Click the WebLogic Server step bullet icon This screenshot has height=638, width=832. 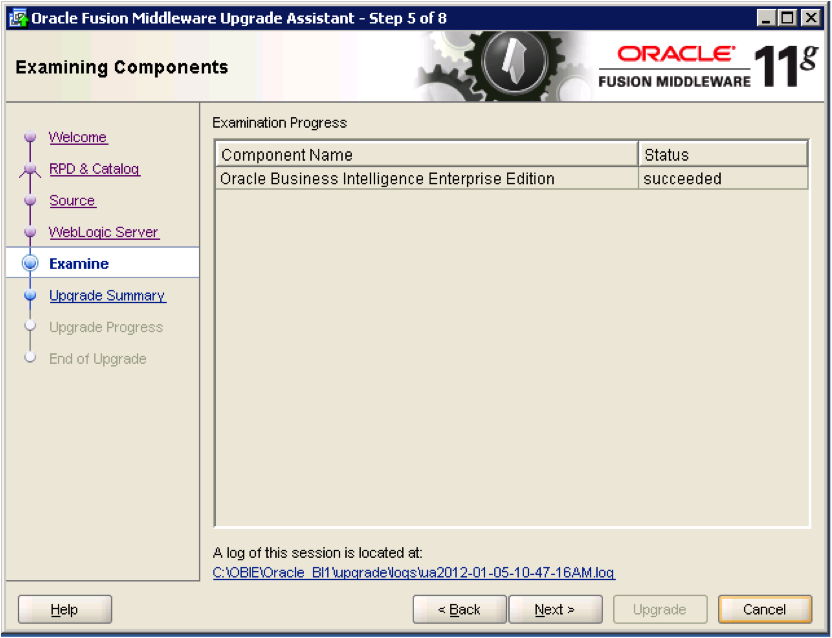[30, 232]
